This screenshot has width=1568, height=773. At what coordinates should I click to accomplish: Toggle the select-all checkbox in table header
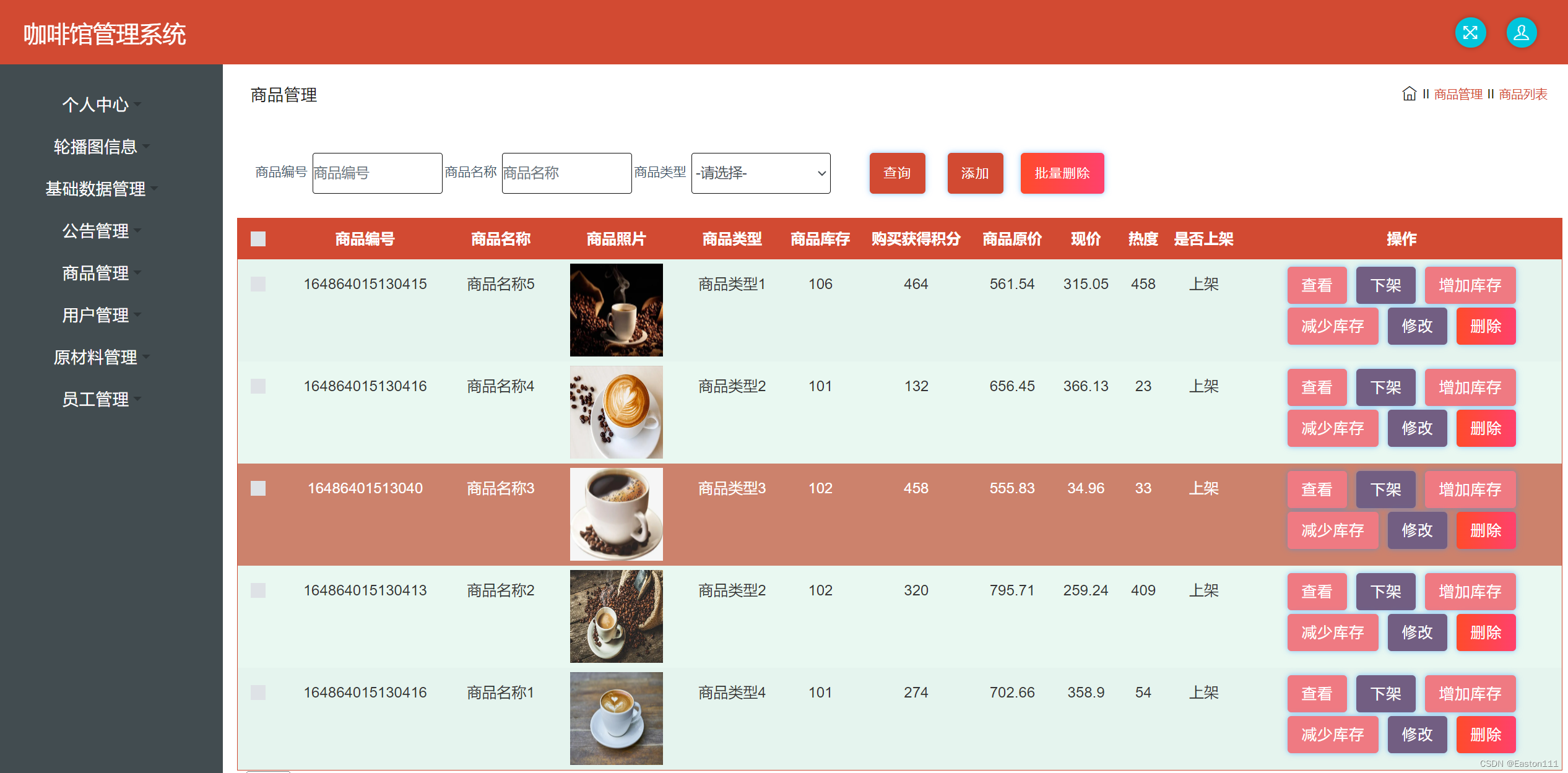(258, 239)
